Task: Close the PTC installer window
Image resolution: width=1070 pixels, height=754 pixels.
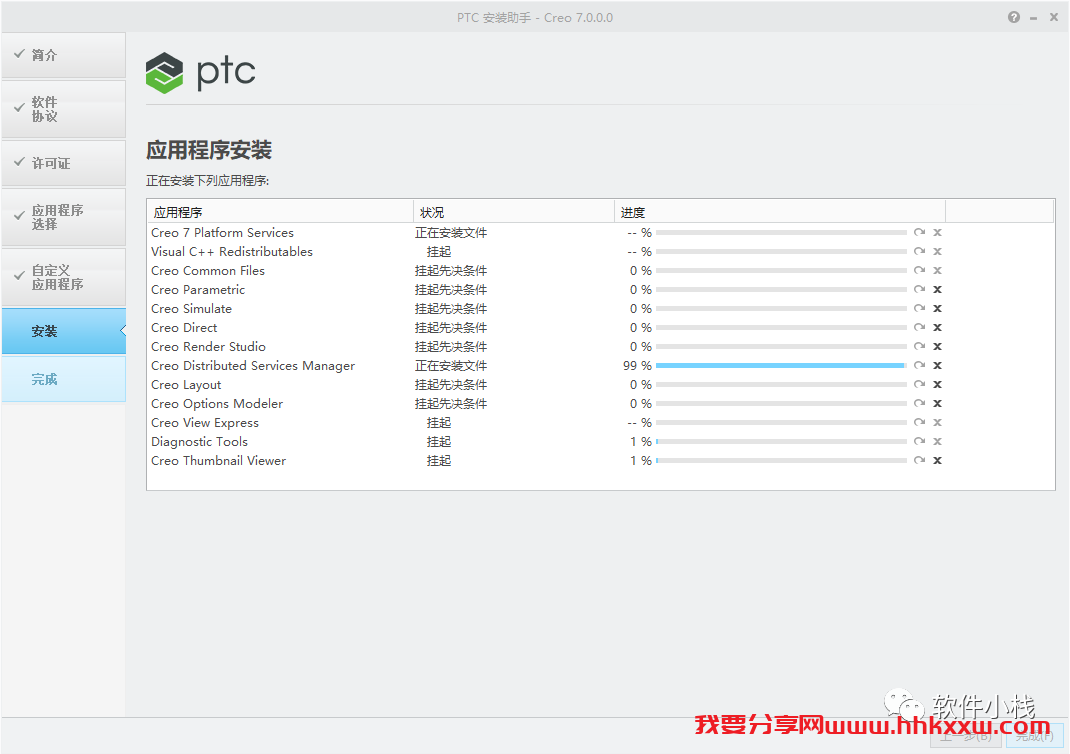Action: click(1054, 18)
